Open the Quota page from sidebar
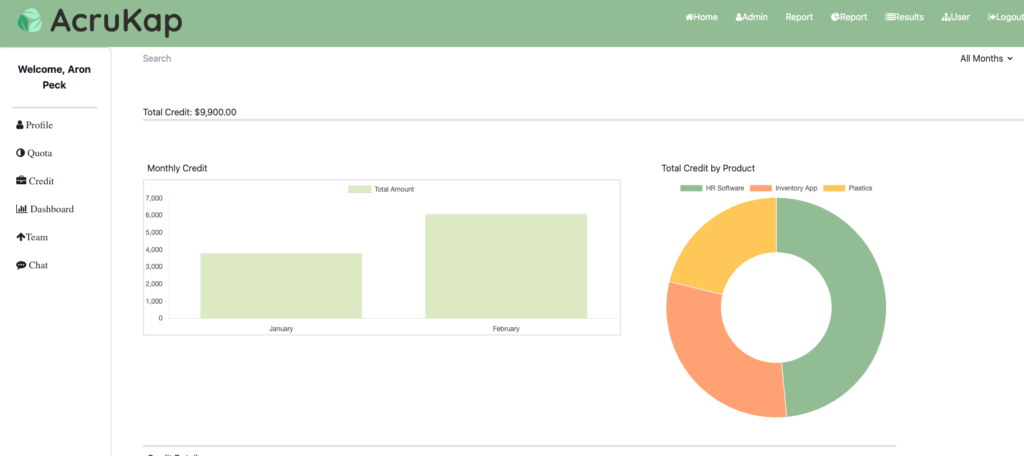 click(x=39, y=153)
